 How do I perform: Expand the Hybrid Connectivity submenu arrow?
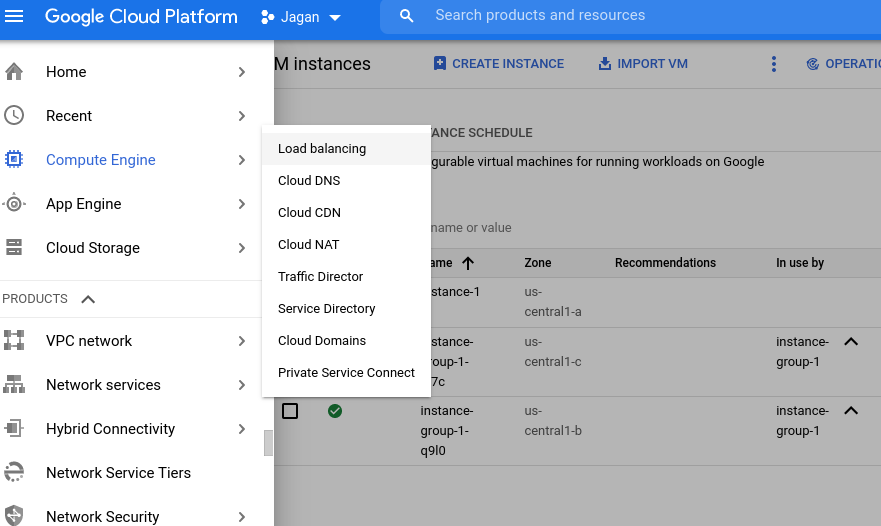coord(242,429)
